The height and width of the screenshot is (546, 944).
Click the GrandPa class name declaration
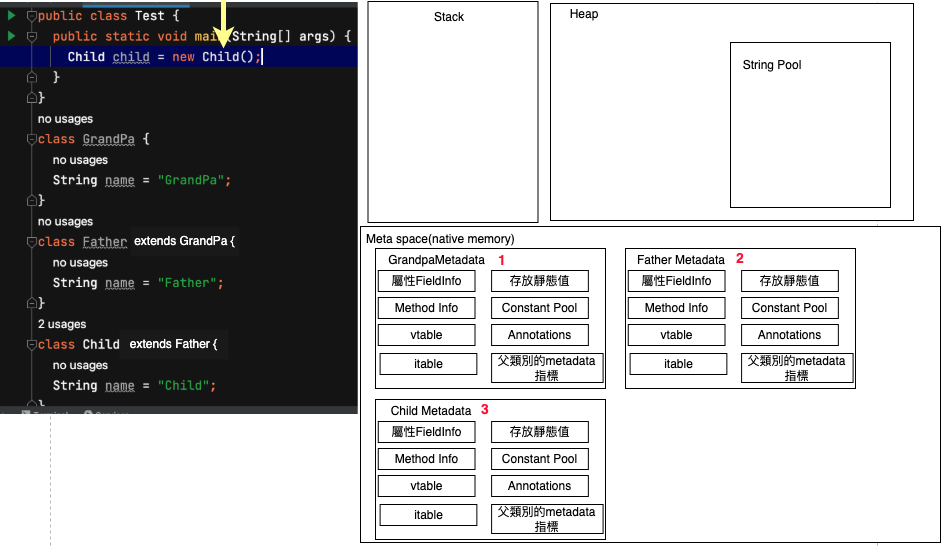pyautogui.click(x=108, y=139)
